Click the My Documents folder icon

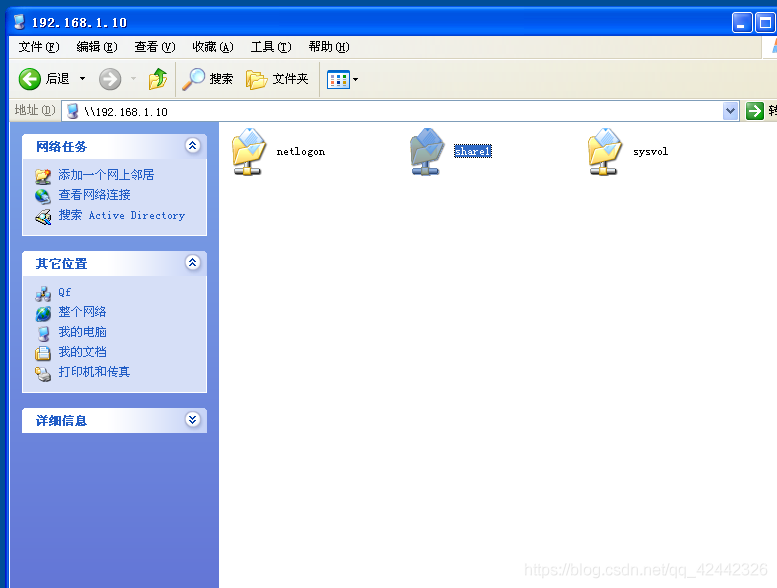(x=43, y=353)
